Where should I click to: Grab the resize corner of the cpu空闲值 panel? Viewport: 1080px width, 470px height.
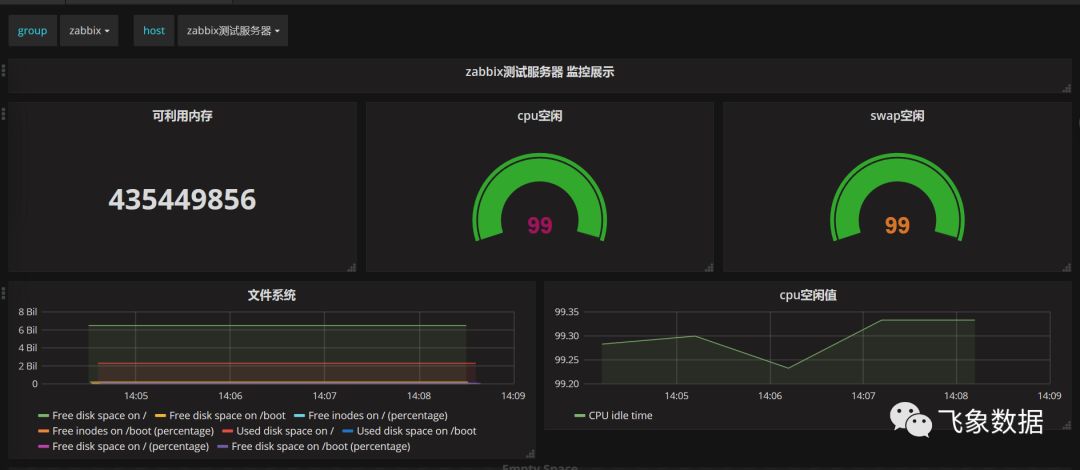(x=1067, y=425)
